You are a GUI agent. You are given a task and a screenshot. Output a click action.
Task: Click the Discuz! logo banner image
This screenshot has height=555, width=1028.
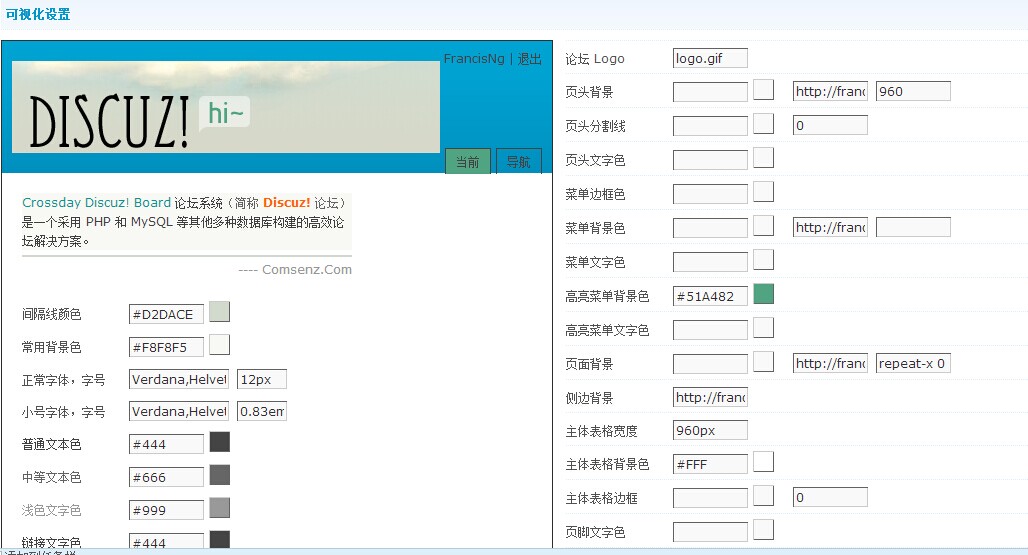click(x=226, y=107)
